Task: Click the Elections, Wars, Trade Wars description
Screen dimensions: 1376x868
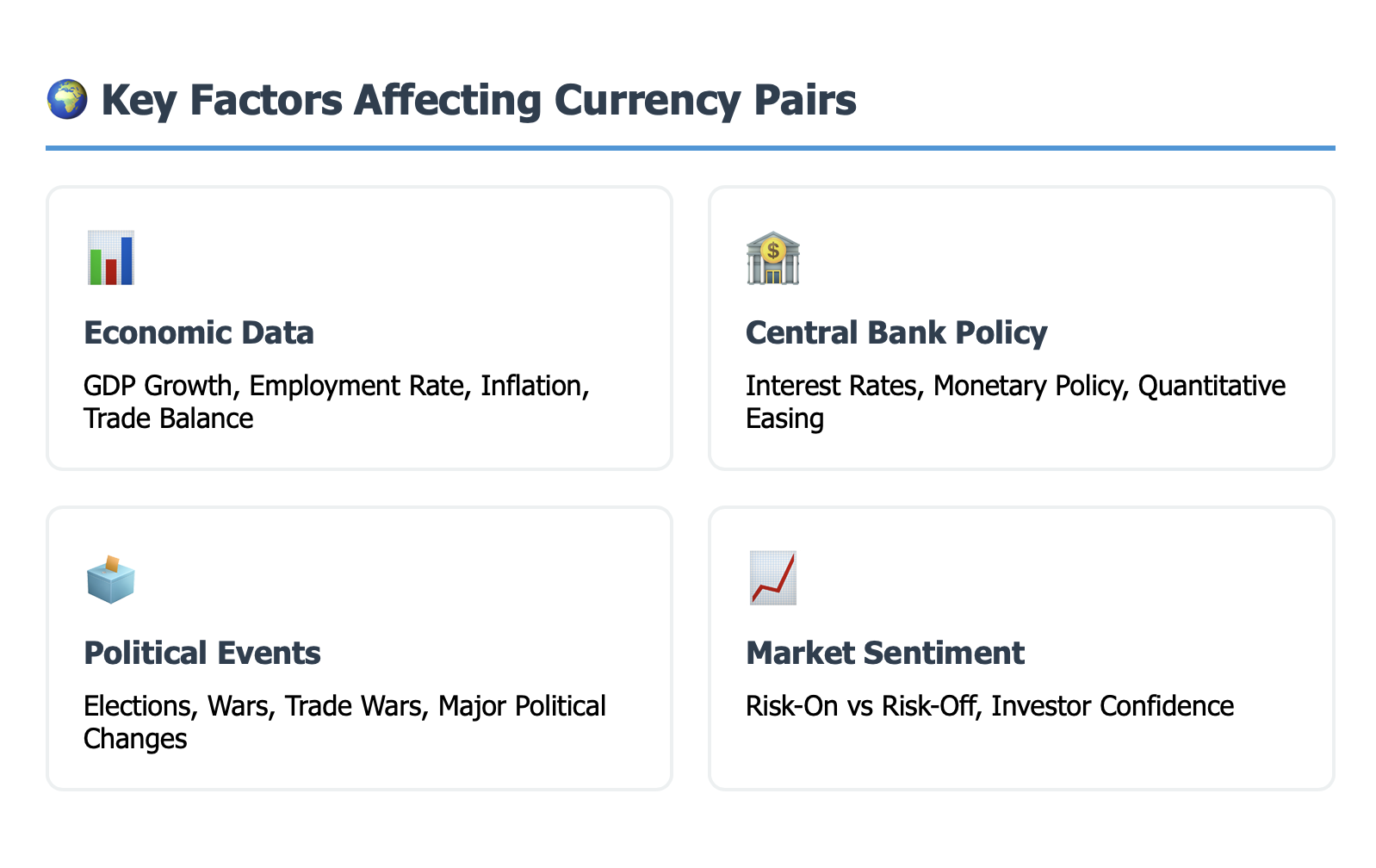Action: (344, 706)
